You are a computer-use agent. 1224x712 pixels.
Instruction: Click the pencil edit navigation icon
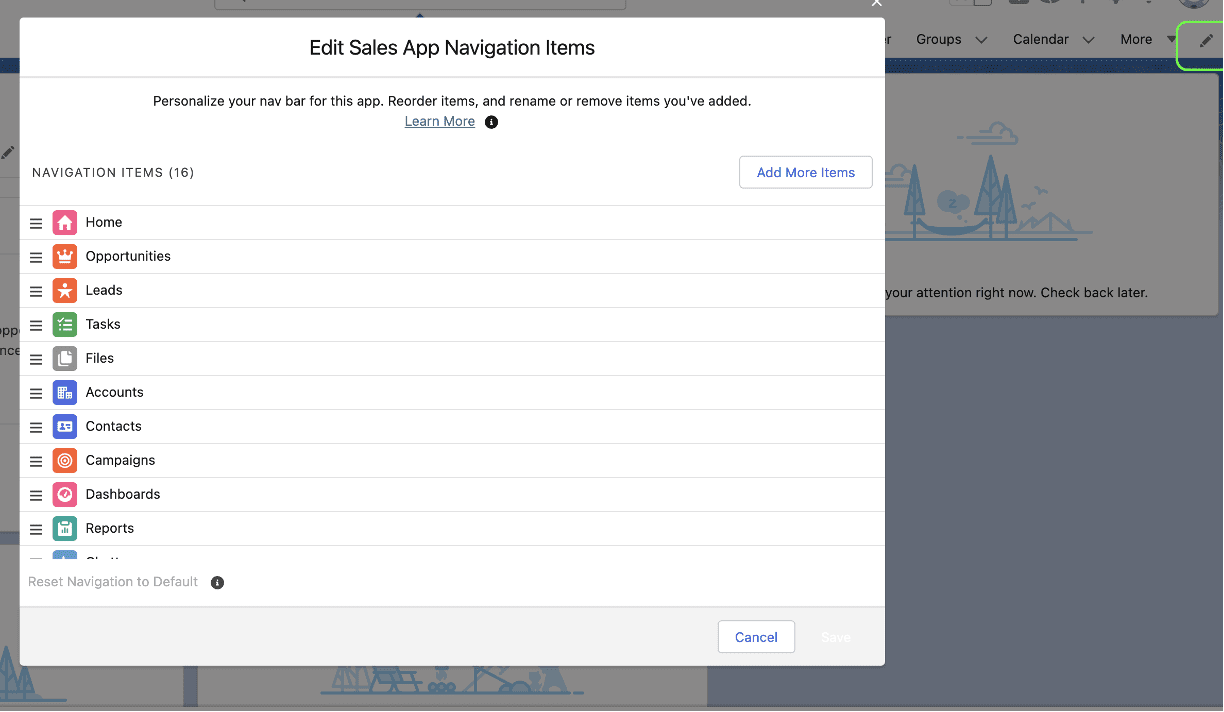click(x=1206, y=41)
